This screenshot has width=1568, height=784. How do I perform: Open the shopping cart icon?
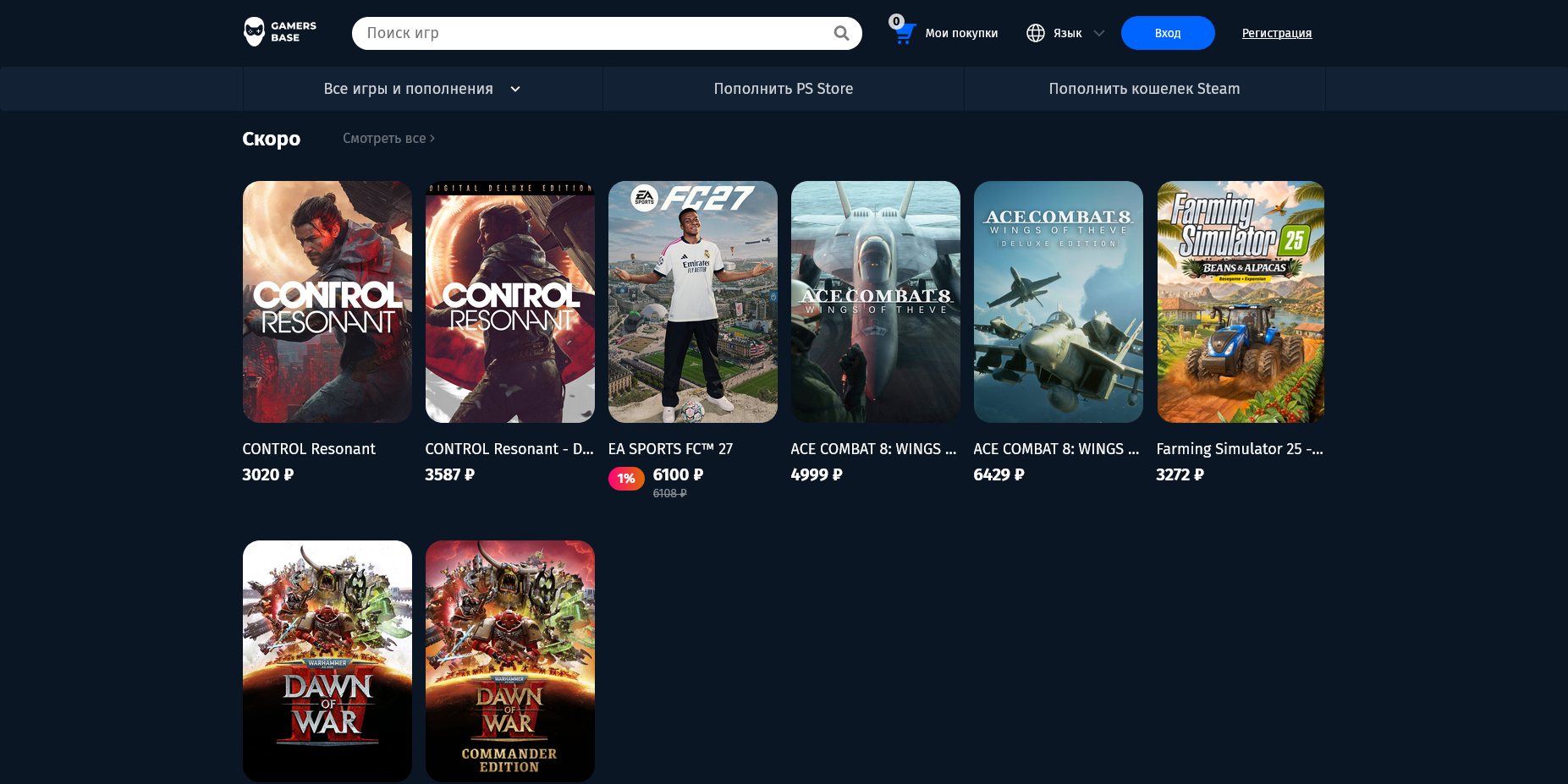(905, 34)
